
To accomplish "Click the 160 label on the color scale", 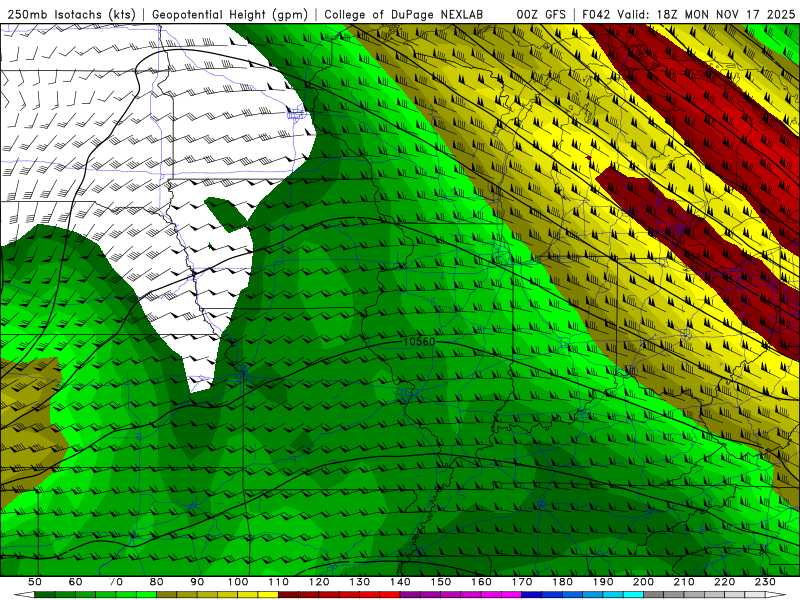I will (x=481, y=582).
